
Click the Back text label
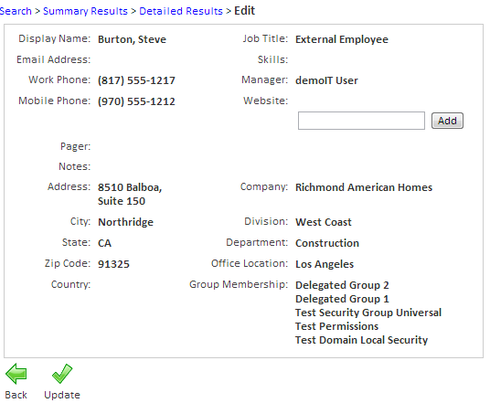pos(16,395)
